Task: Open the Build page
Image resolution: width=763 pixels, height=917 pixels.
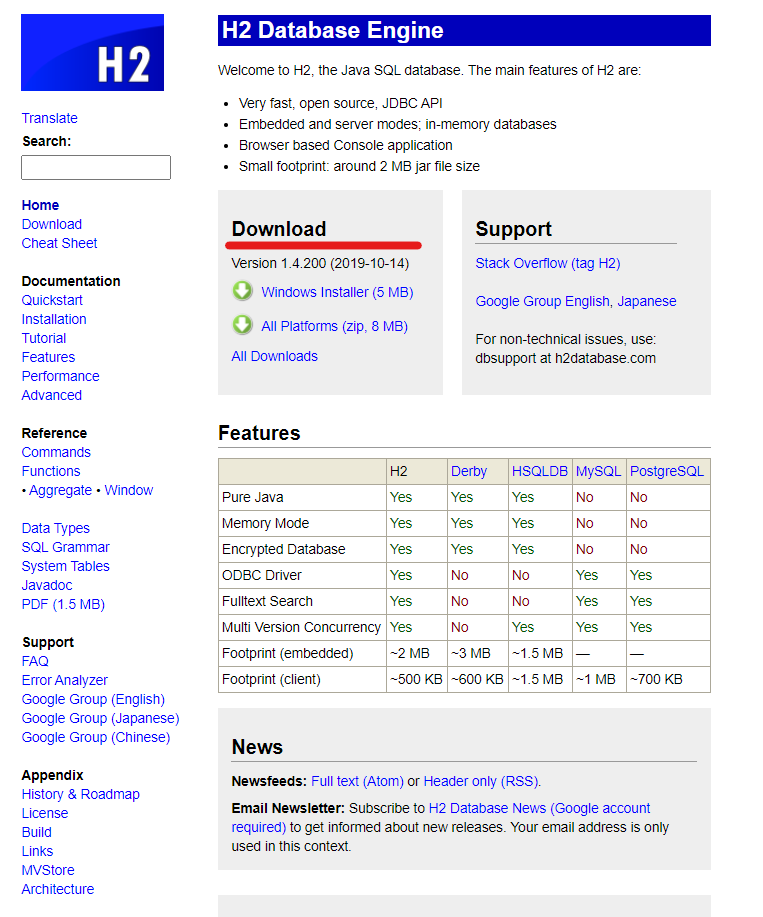Action: (x=36, y=832)
